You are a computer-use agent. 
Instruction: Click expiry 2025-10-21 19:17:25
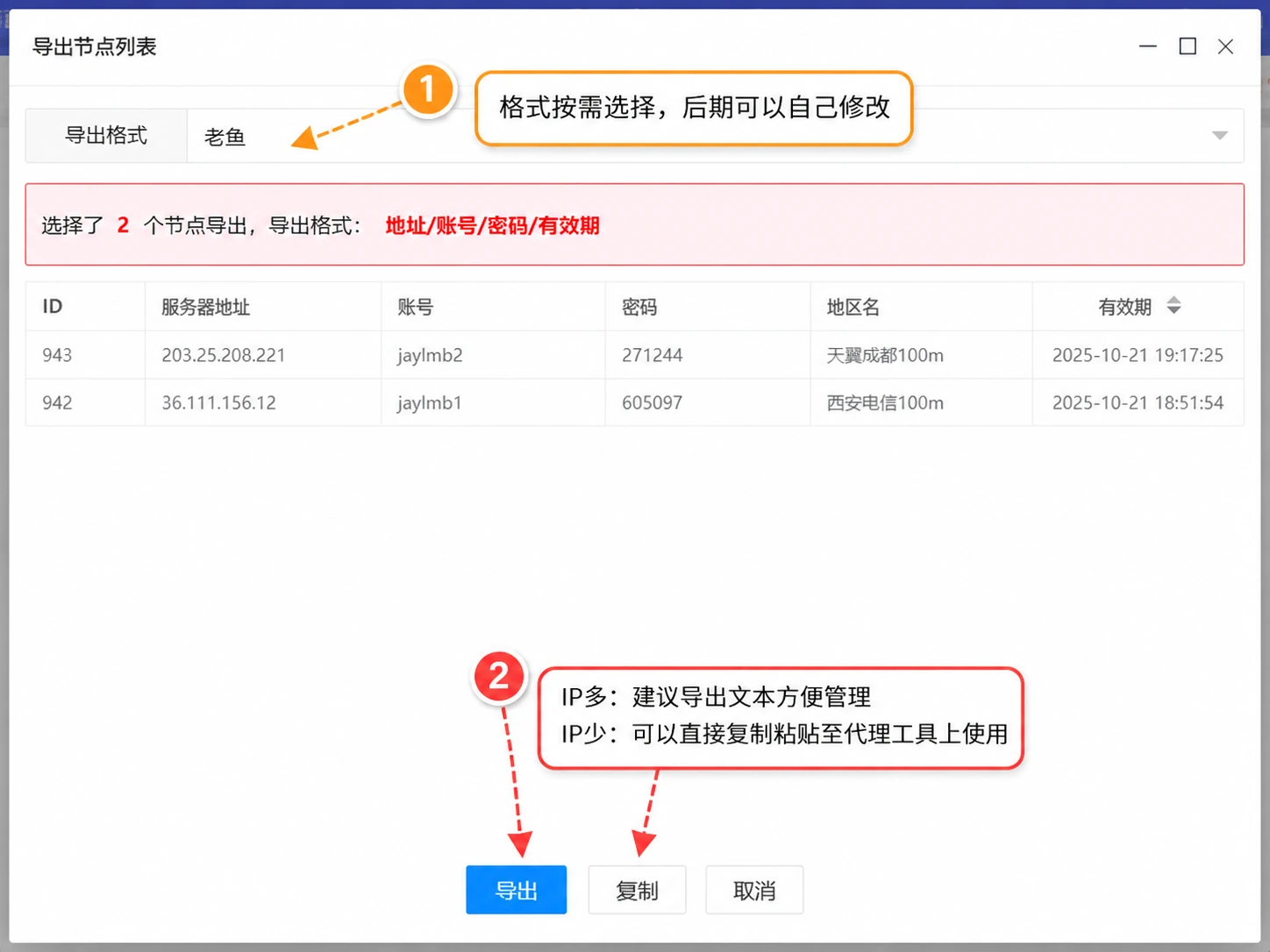pyautogui.click(x=1138, y=355)
